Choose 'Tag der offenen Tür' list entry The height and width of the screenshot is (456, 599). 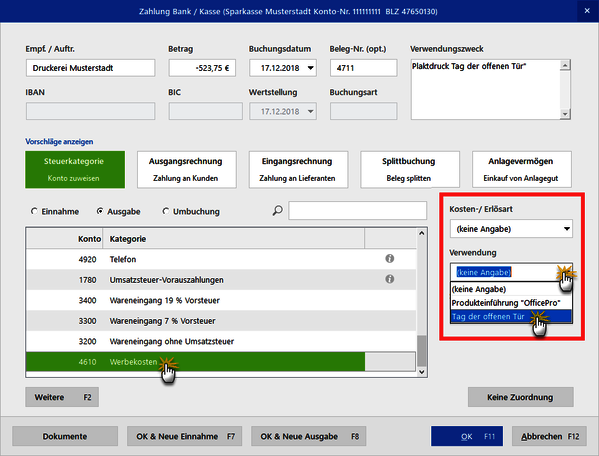(x=511, y=317)
